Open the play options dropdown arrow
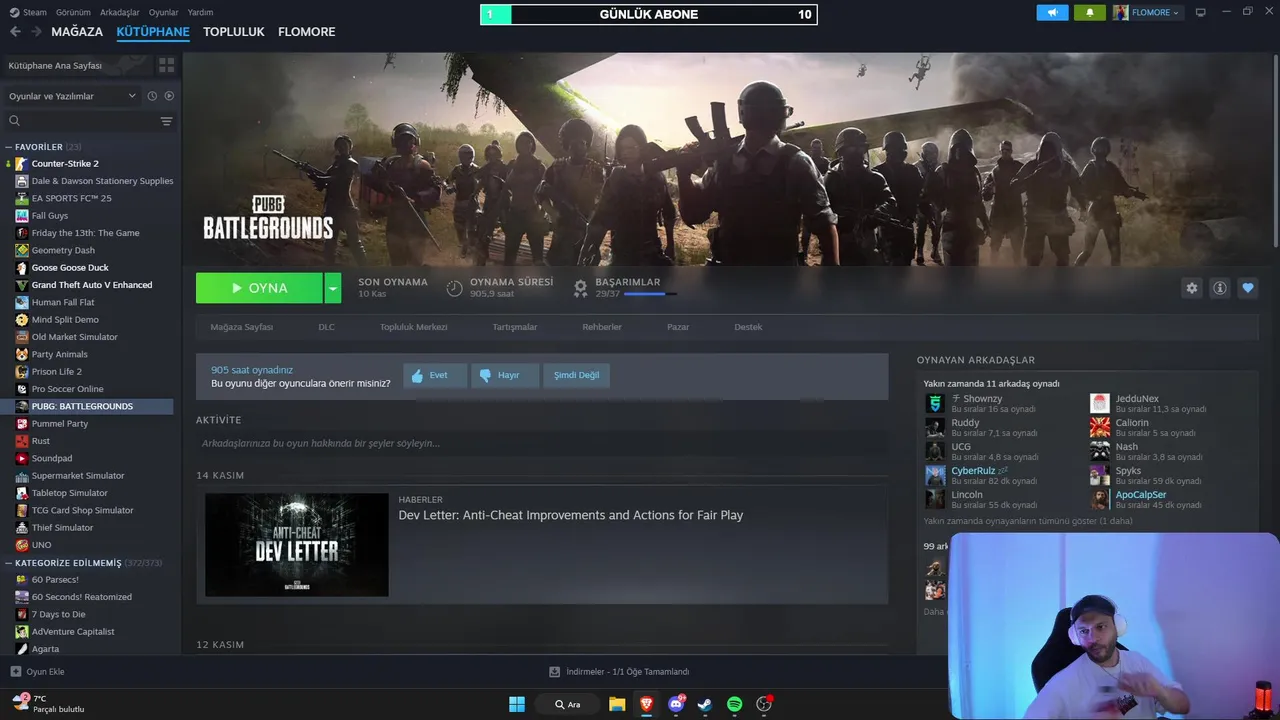This screenshot has width=1280, height=720. click(x=333, y=288)
